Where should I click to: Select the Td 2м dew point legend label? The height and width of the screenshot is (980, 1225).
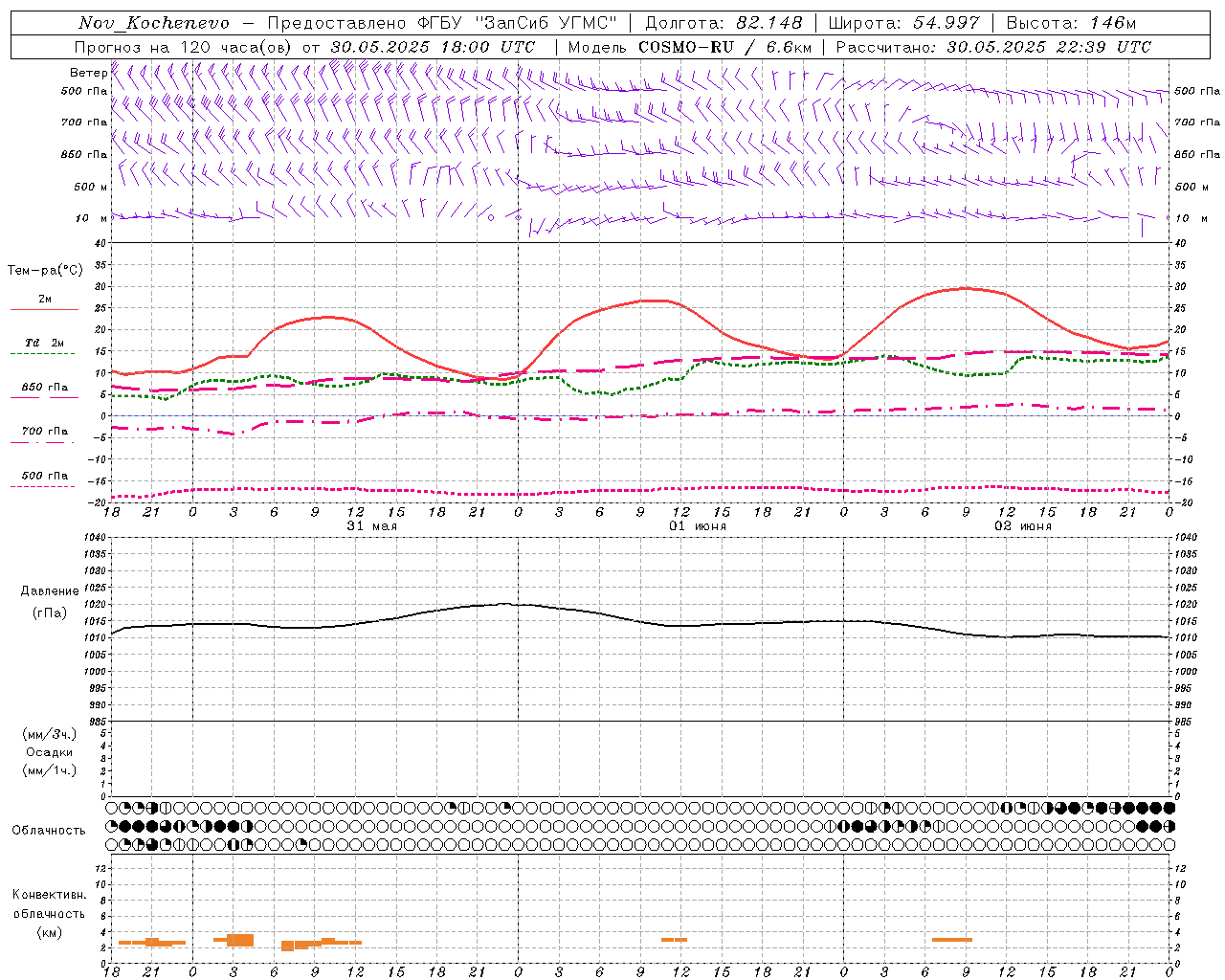click(x=45, y=343)
